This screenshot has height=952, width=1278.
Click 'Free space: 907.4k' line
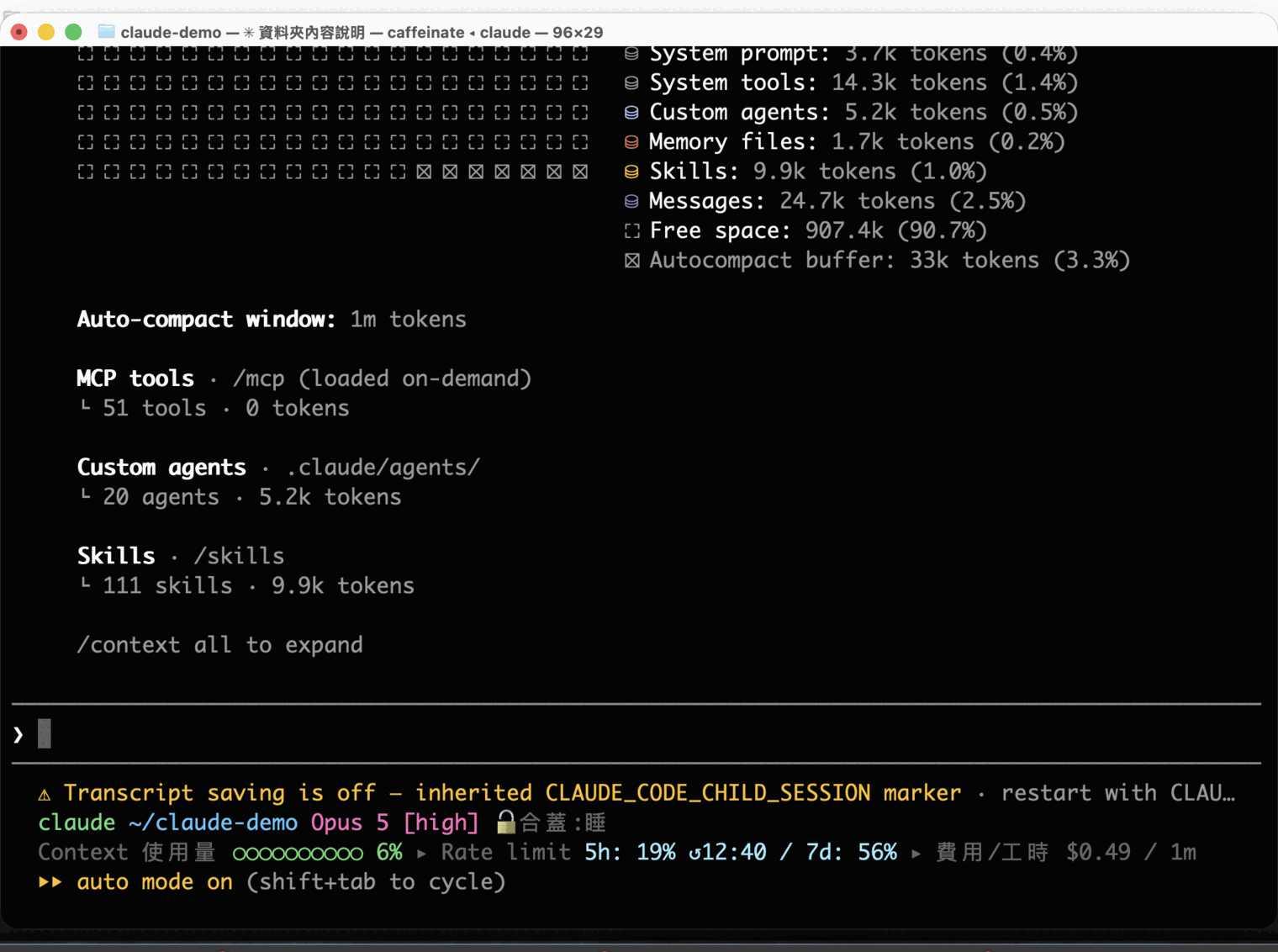point(818,231)
